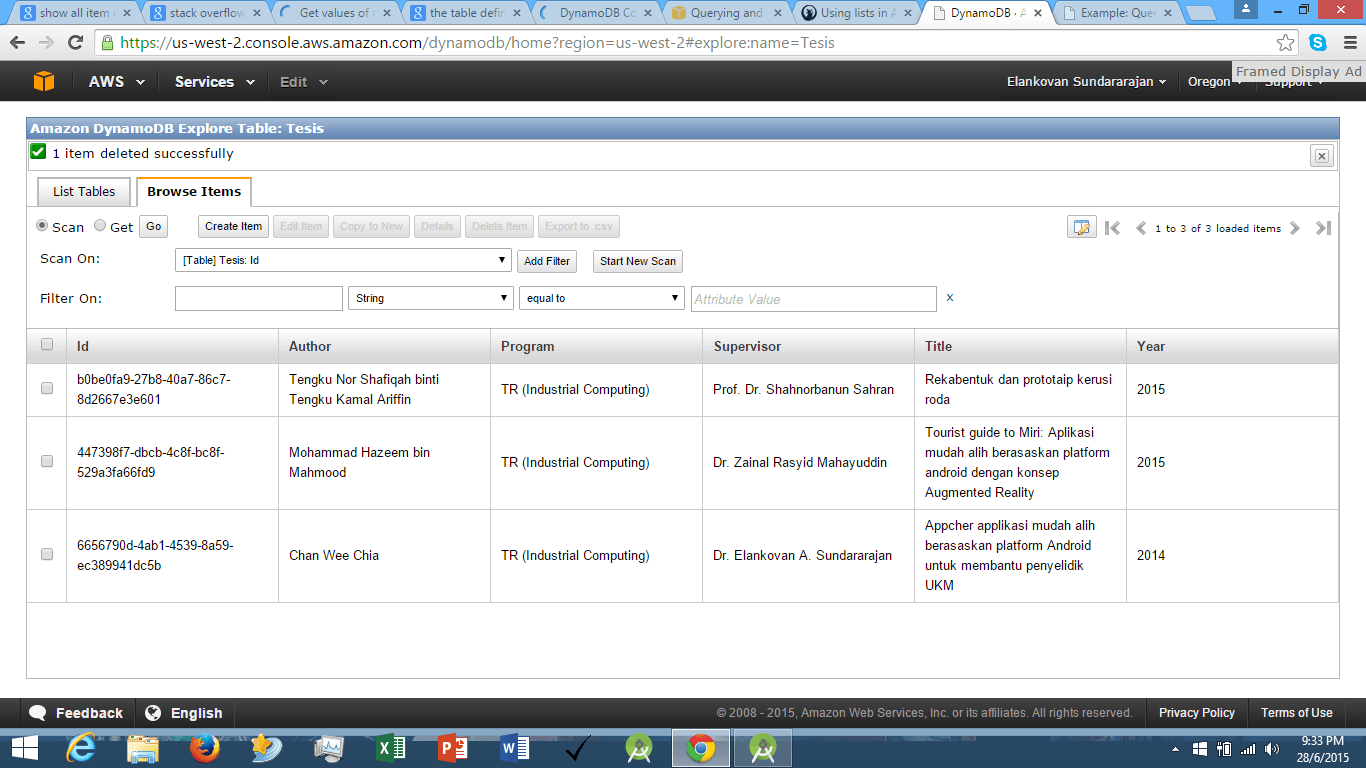Expand the Services menu
The height and width of the screenshot is (768, 1366).
pos(215,82)
